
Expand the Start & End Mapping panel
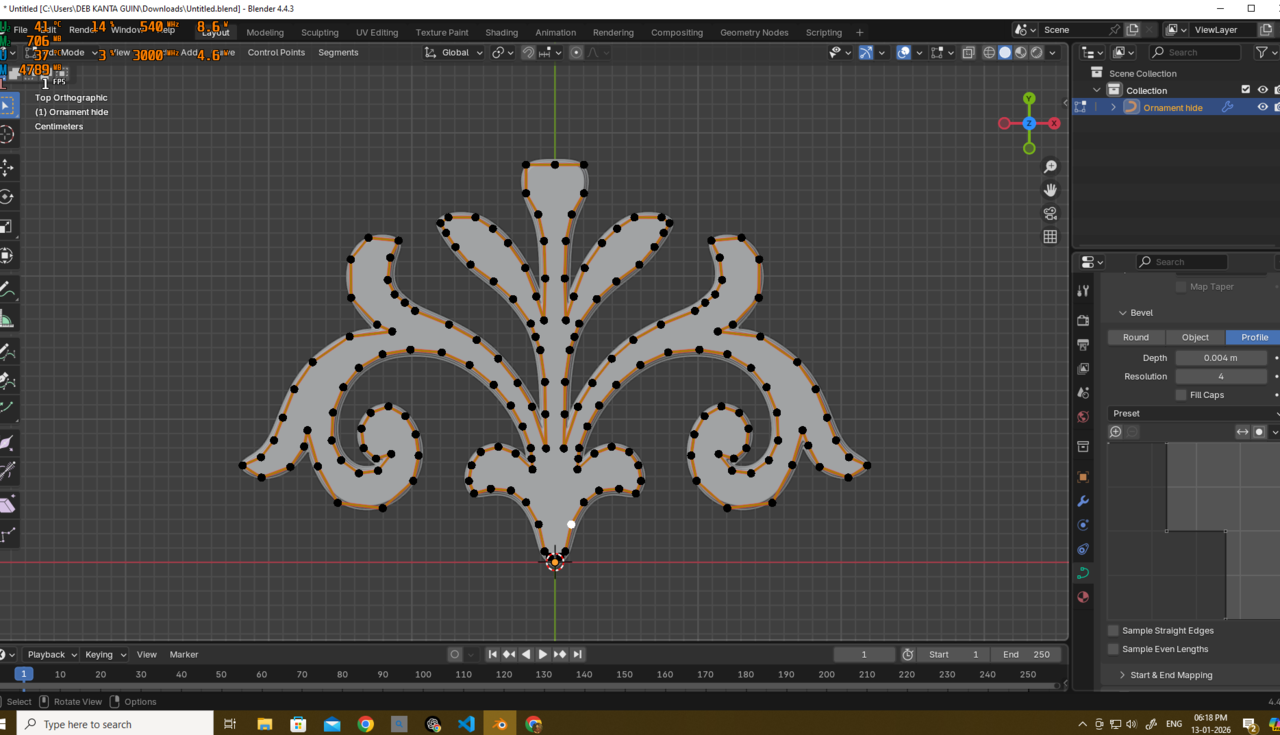[1170, 675]
